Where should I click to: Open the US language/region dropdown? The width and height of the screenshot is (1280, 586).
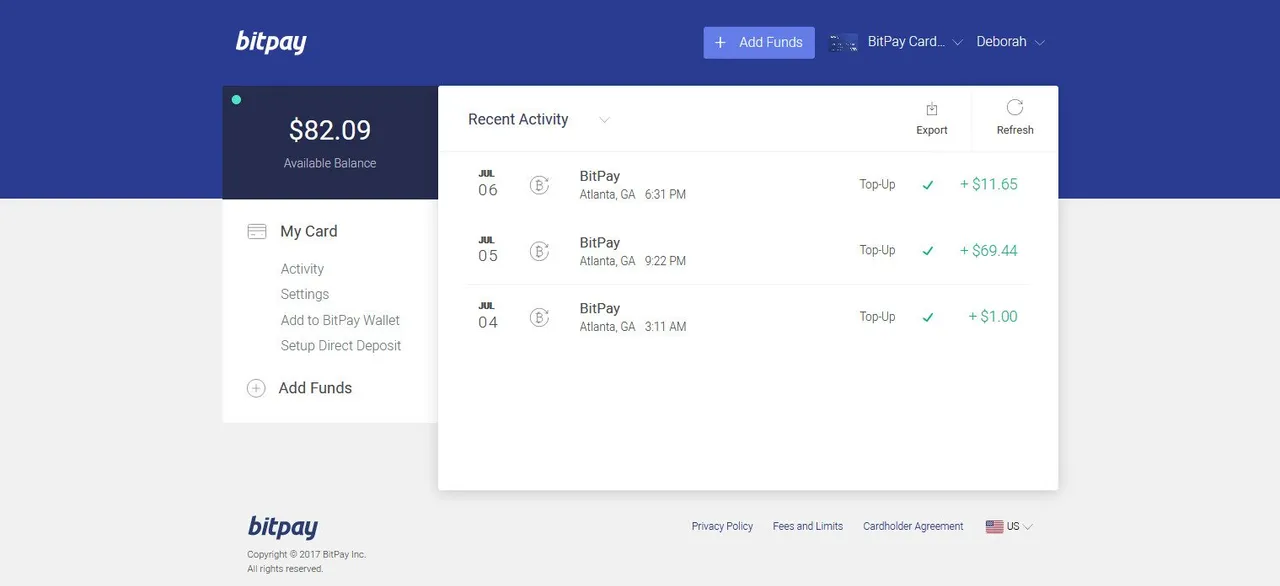1010,526
